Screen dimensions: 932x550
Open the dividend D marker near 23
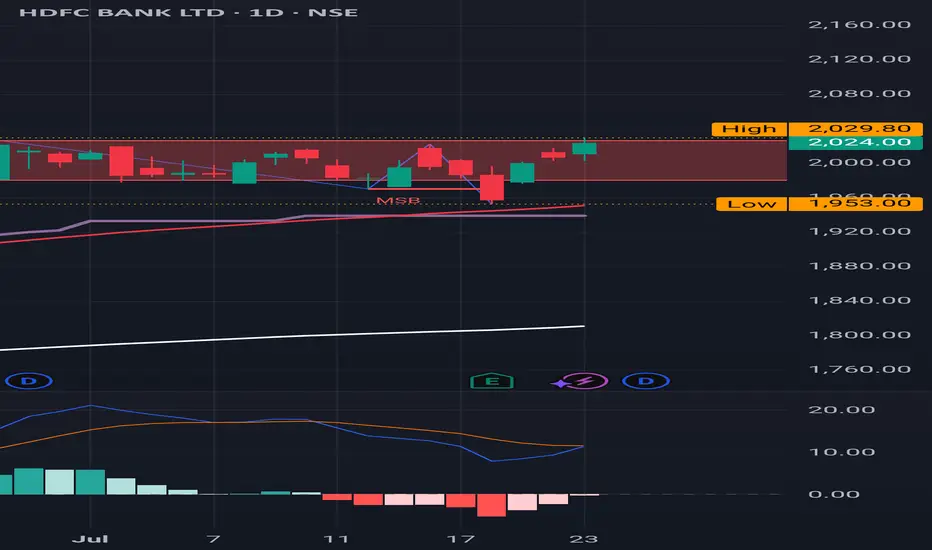coord(646,381)
